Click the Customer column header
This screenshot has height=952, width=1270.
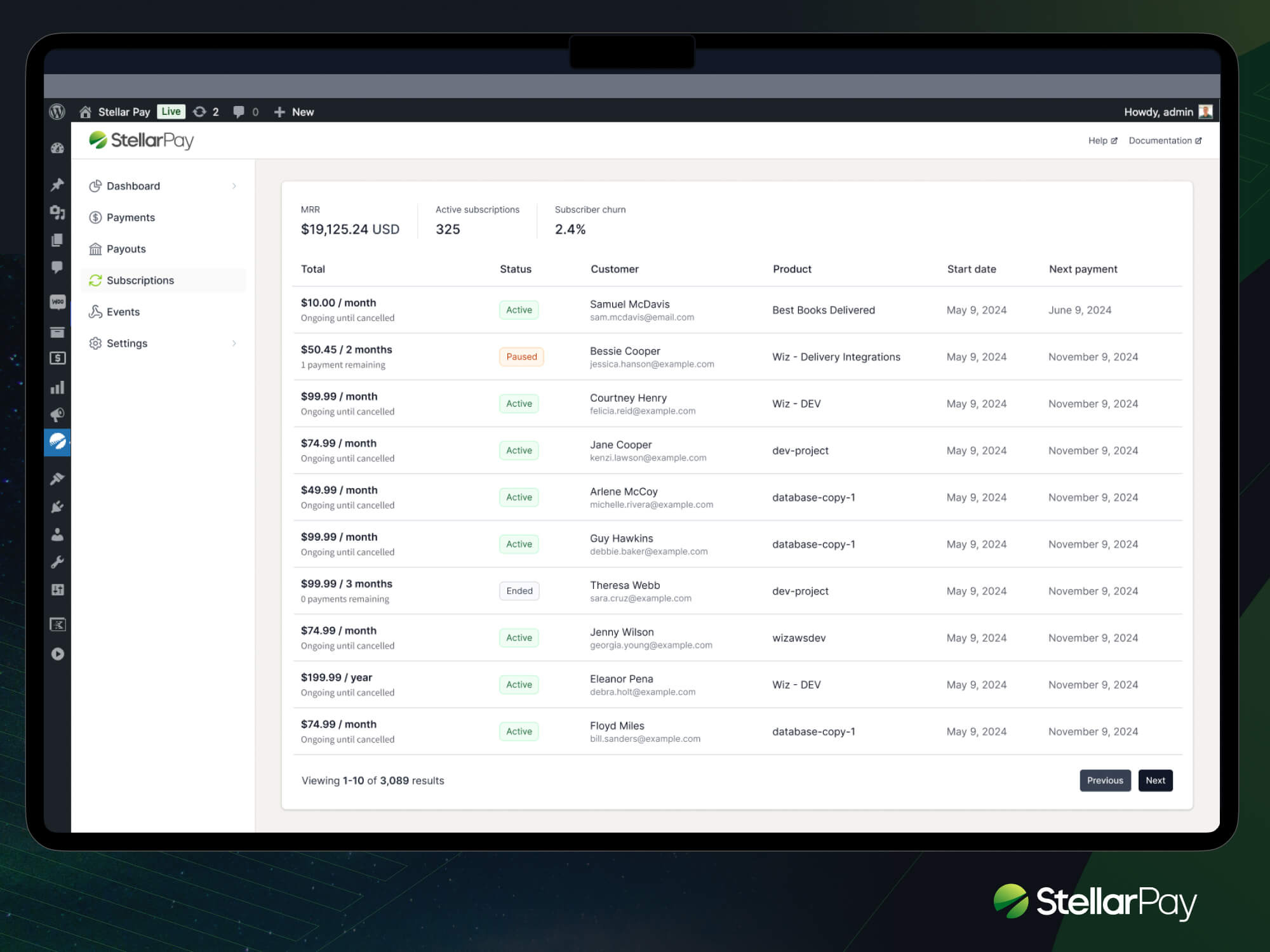pyautogui.click(x=615, y=269)
